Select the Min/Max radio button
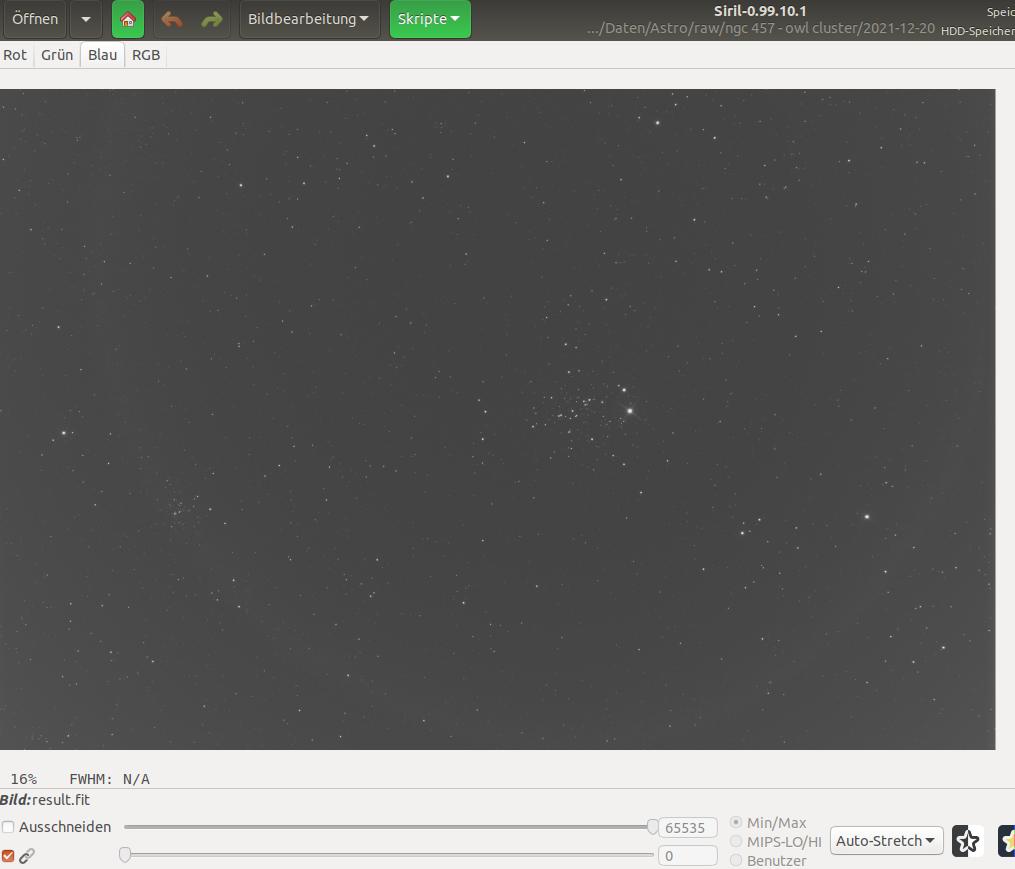Image resolution: width=1015 pixels, height=869 pixels. pos(736,822)
